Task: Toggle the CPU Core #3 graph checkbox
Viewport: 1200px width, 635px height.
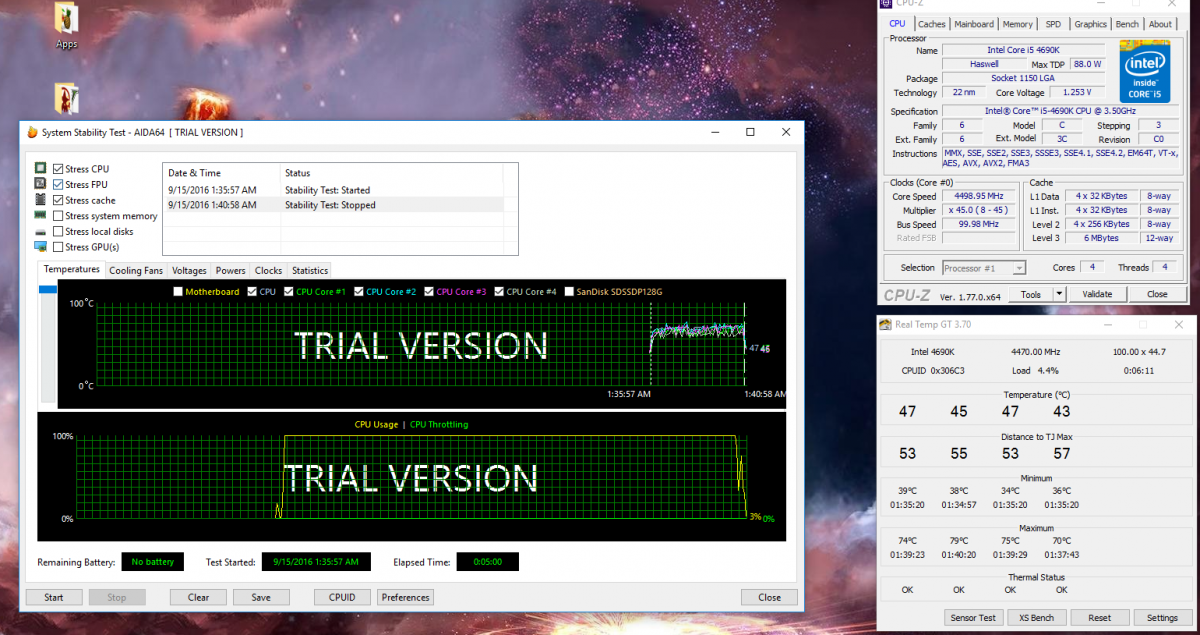Action: (429, 292)
